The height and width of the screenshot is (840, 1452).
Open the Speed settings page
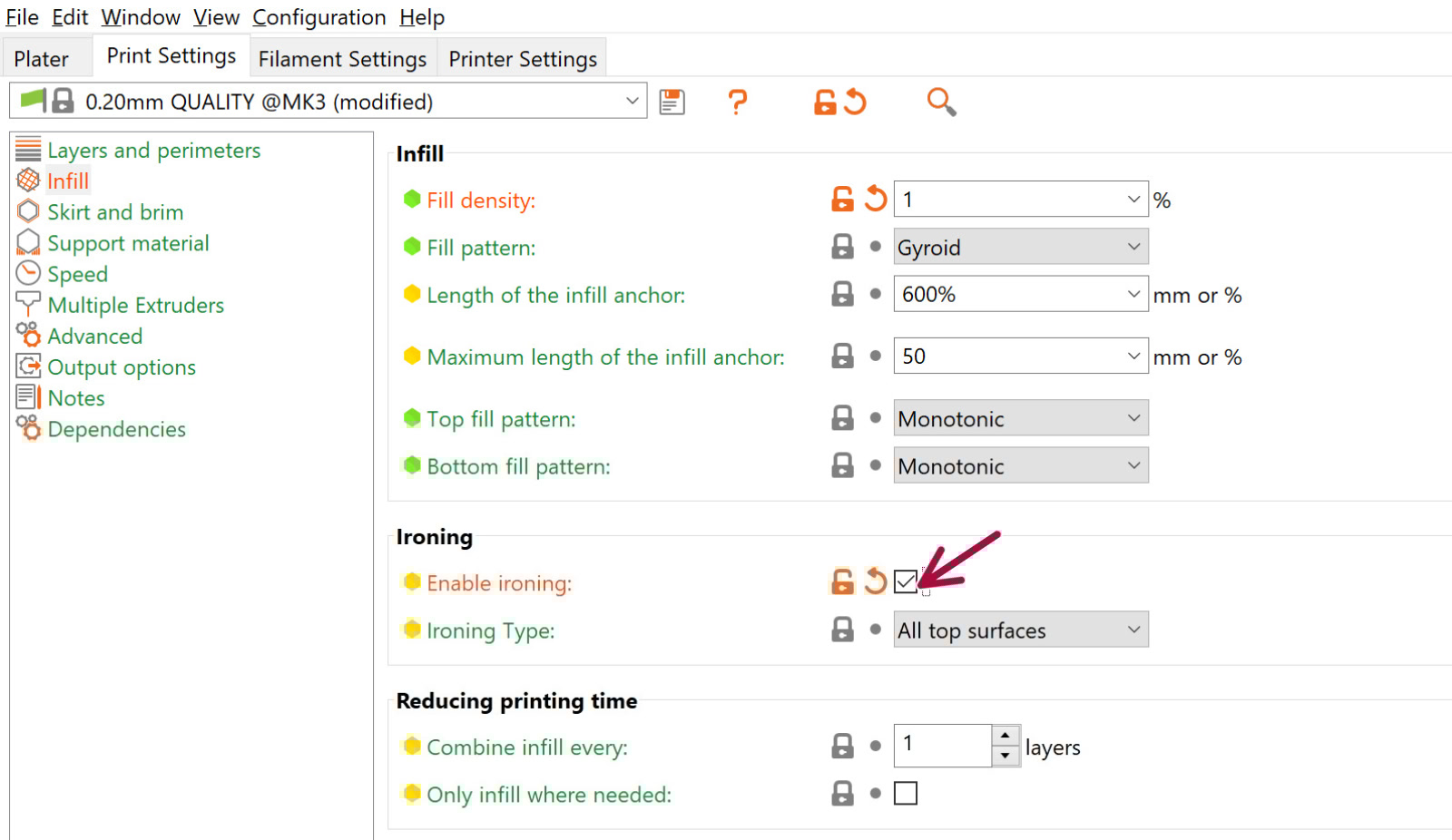[x=77, y=274]
